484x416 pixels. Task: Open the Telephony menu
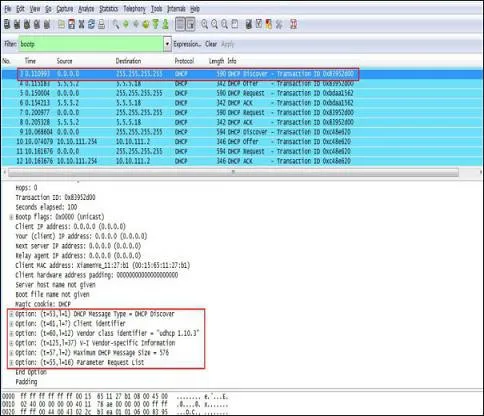click(135, 9)
